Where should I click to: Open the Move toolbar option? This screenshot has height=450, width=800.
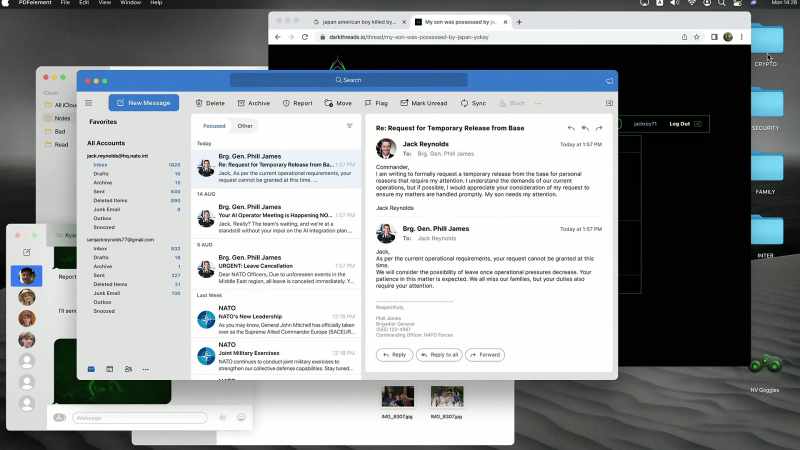[x=338, y=103]
